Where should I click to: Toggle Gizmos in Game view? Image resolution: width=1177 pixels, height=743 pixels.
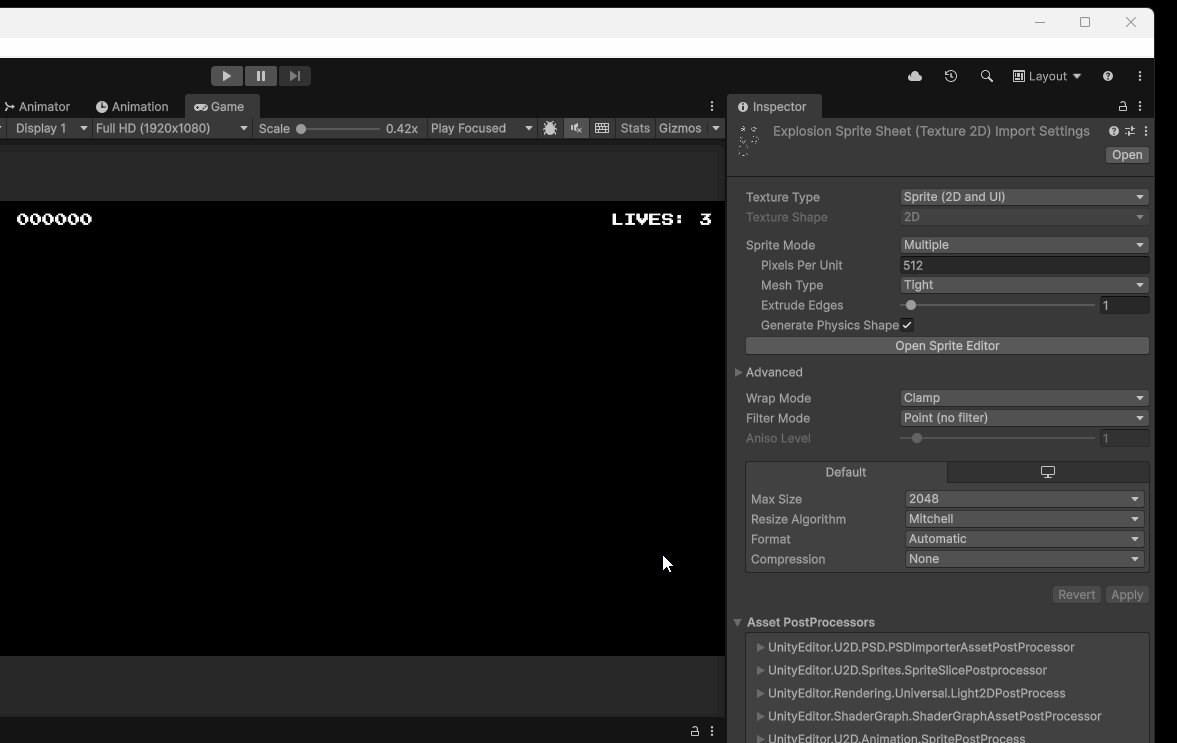(x=680, y=128)
